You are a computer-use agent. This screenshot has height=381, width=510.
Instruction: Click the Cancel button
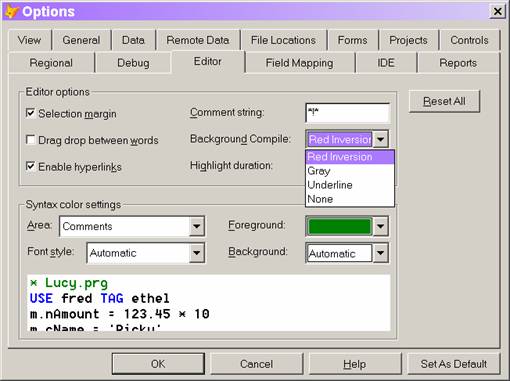256,364
